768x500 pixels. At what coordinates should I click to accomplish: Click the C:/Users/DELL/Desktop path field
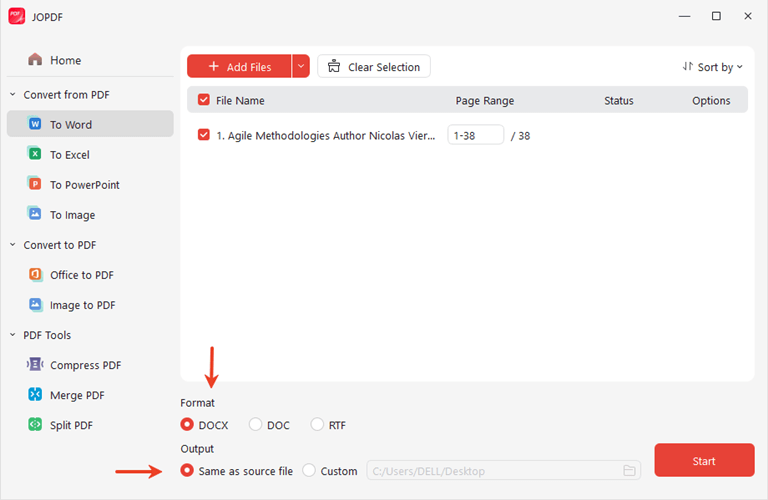click(504, 470)
